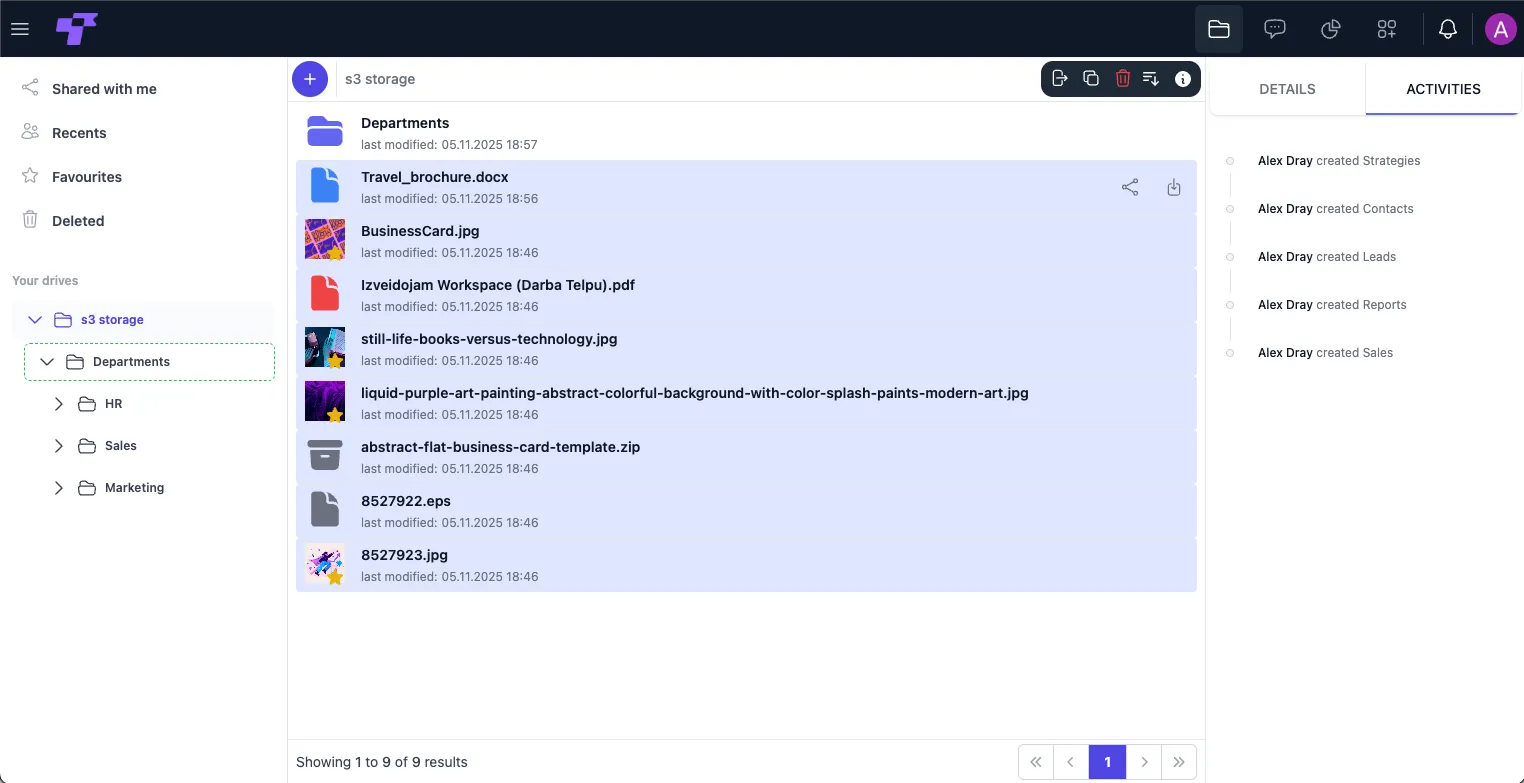Select Departments folder in tree
The image size is (1524, 783).
pyautogui.click(x=131, y=362)
